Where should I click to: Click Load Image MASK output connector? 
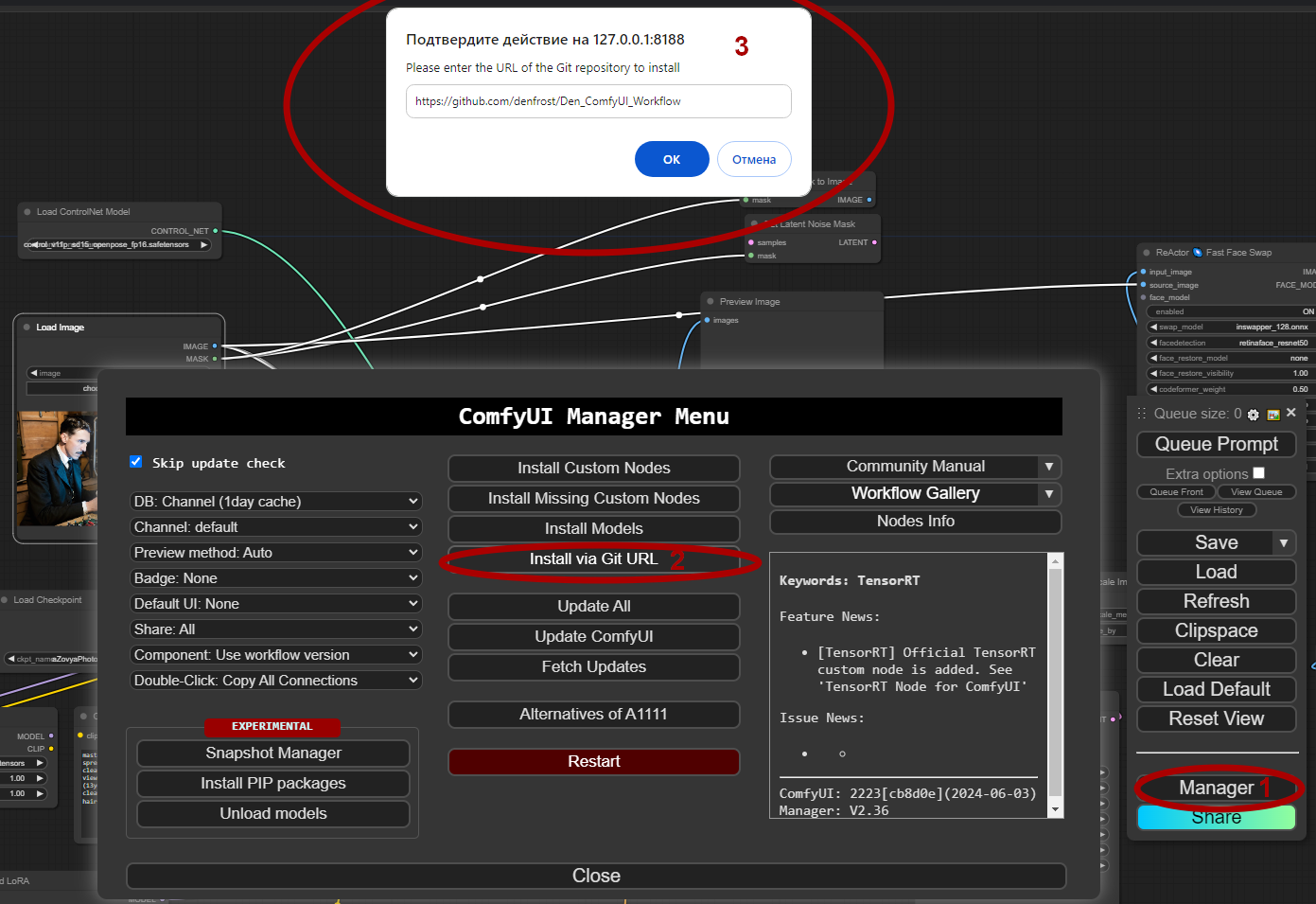(215, 359)
